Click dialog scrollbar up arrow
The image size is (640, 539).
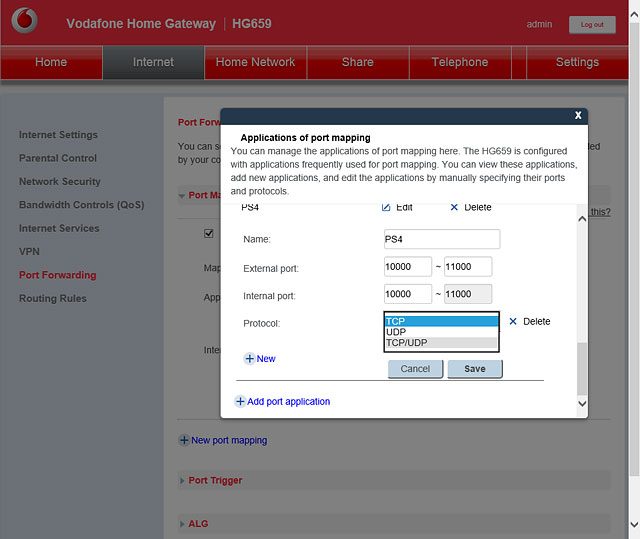click(582, 219)
